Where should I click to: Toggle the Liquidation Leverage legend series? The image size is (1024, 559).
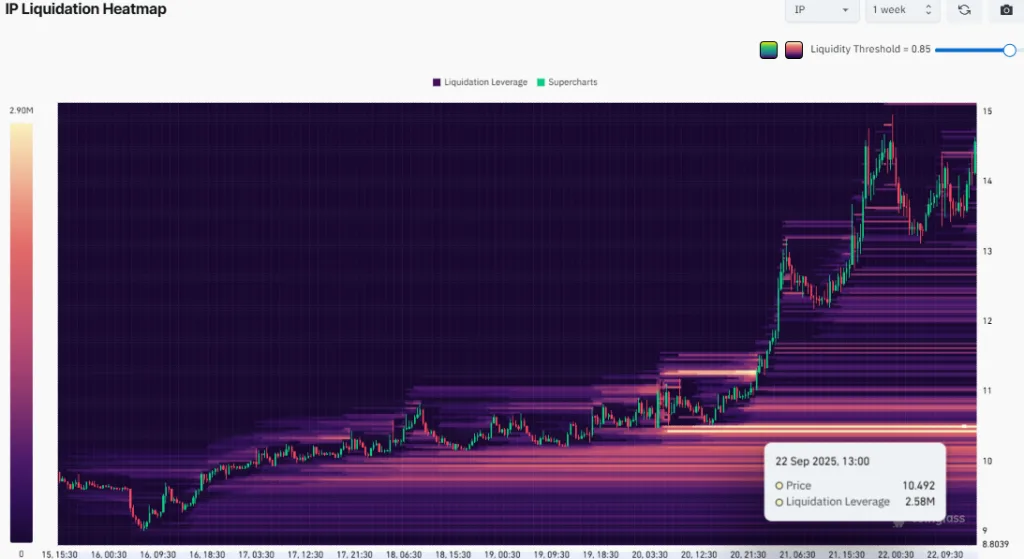[480, 82]
